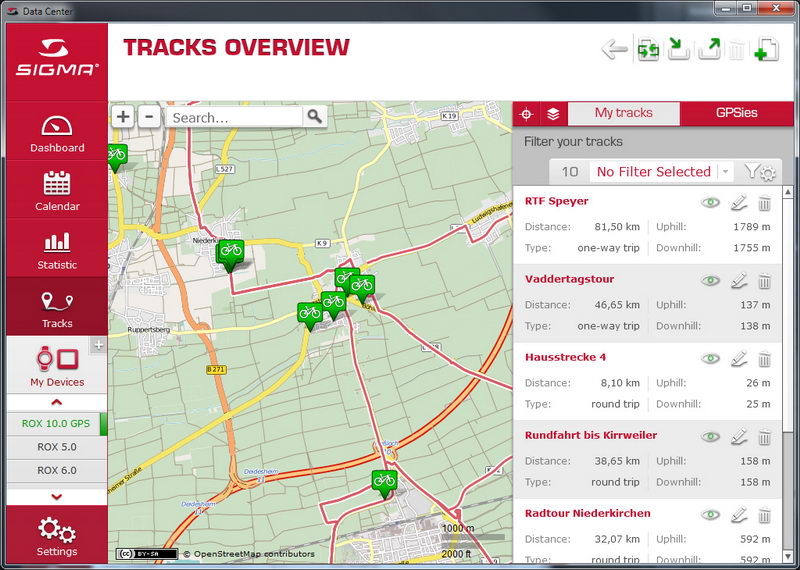Click the import track toolbar icon
Viewport: 800px width, 570px height.
click(679, 49)
